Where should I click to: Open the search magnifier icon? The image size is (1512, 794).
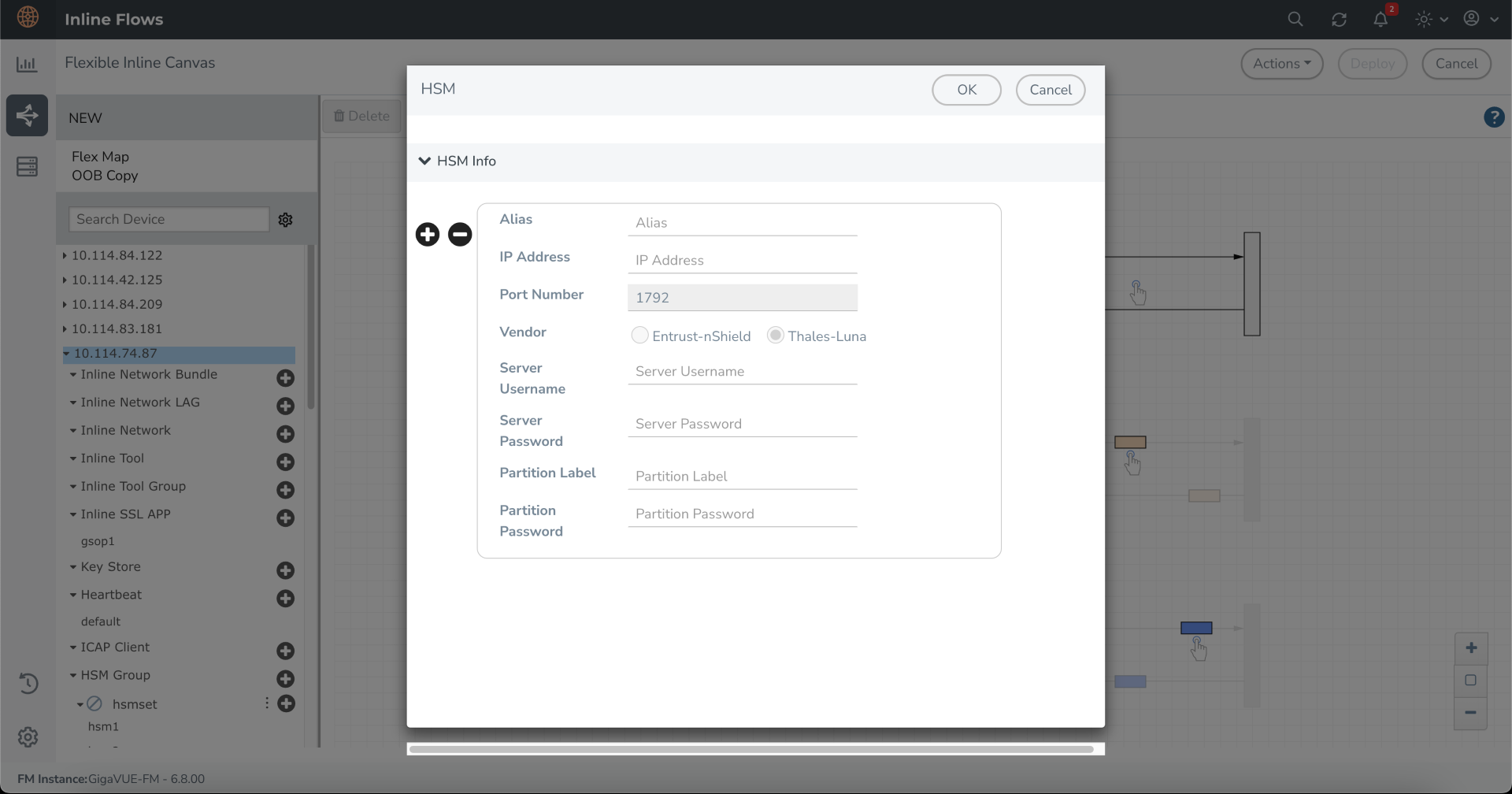pyautogui.click(x=1295, y=20)
